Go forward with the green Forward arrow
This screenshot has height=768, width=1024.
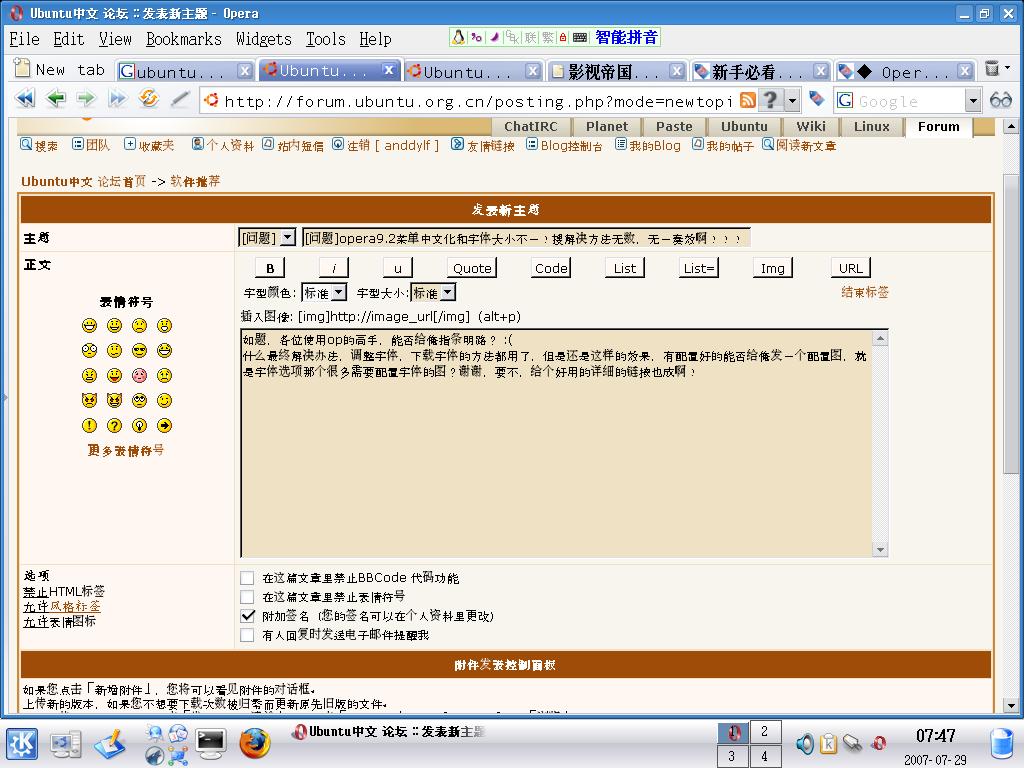coord(86,99)
